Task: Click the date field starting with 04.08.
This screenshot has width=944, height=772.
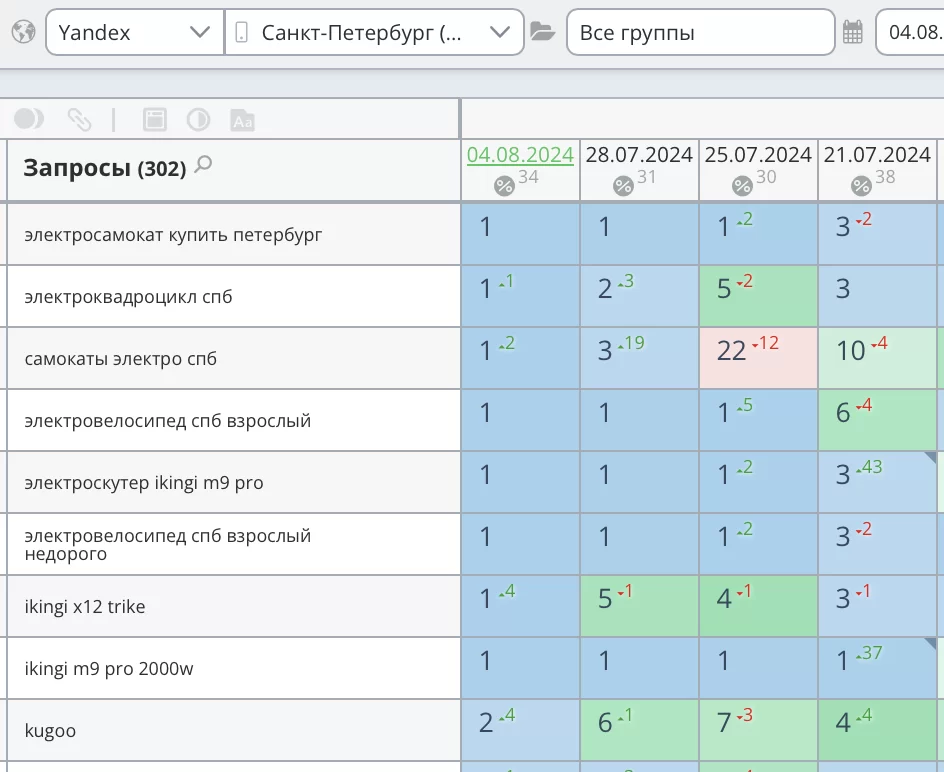Action: [910, 32]
